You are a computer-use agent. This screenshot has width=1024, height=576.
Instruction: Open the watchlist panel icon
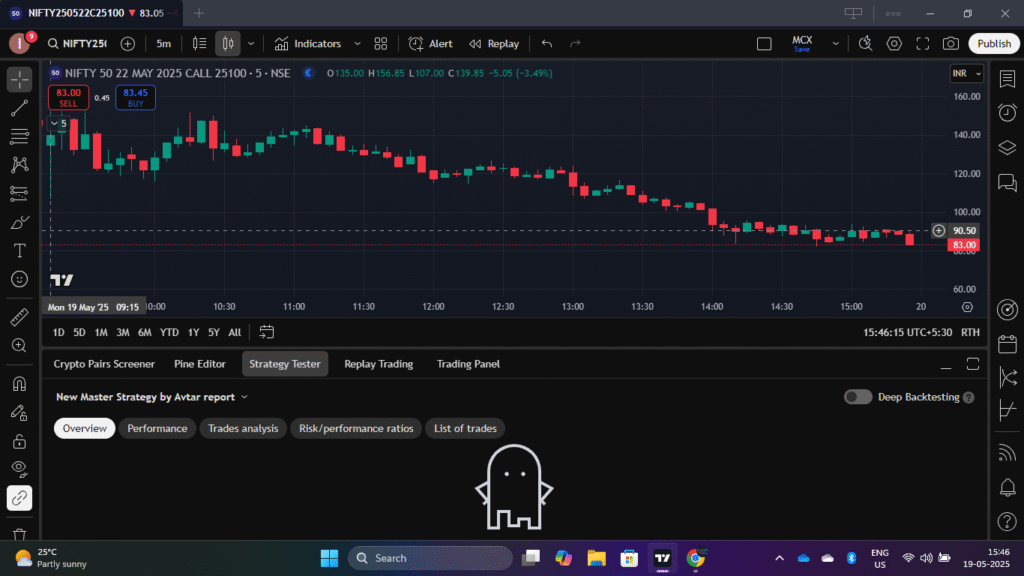(x=1007, y=78)
